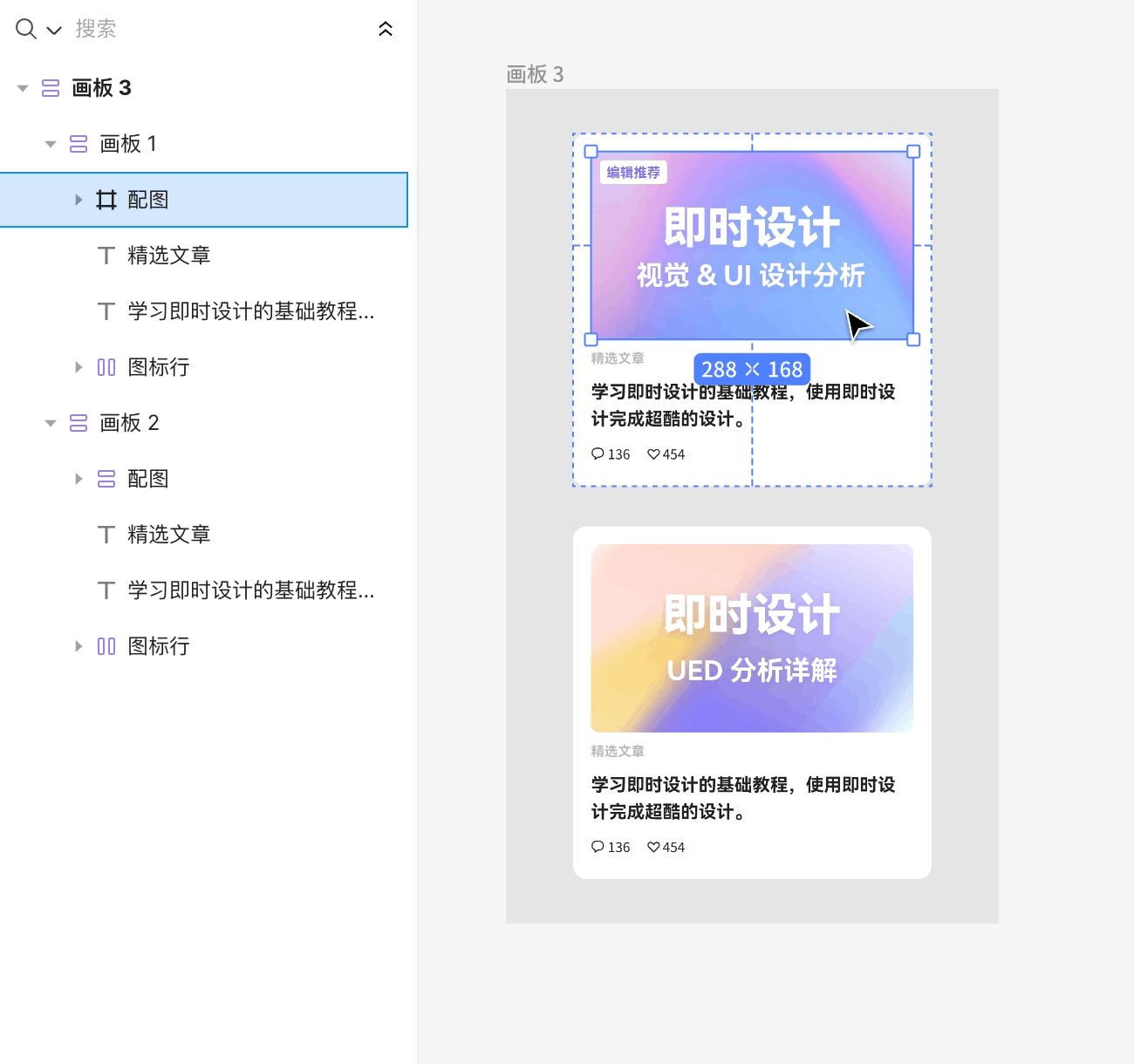Collapse the 画板 1 tree arrow
Screen dimensions: 1134x1064
[x=51, y=144]
